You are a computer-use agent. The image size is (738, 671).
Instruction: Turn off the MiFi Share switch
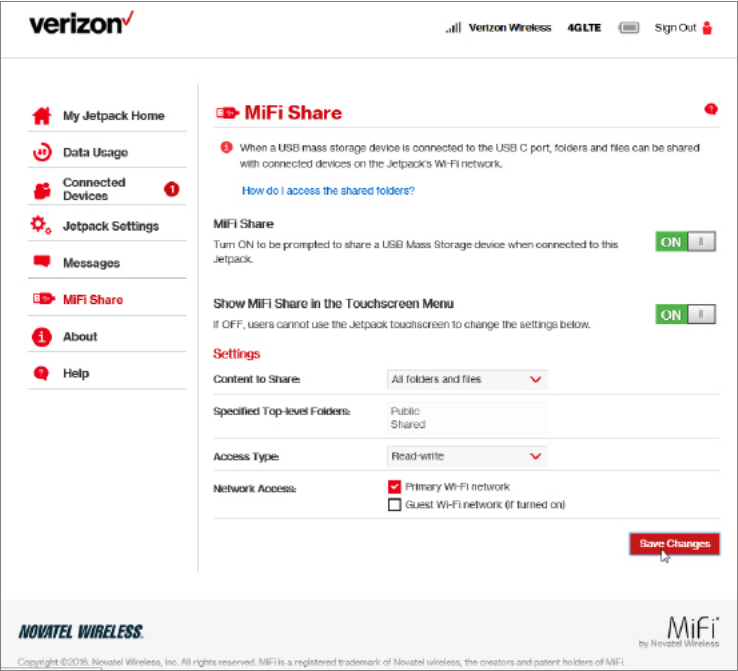(x=685, y=242)
